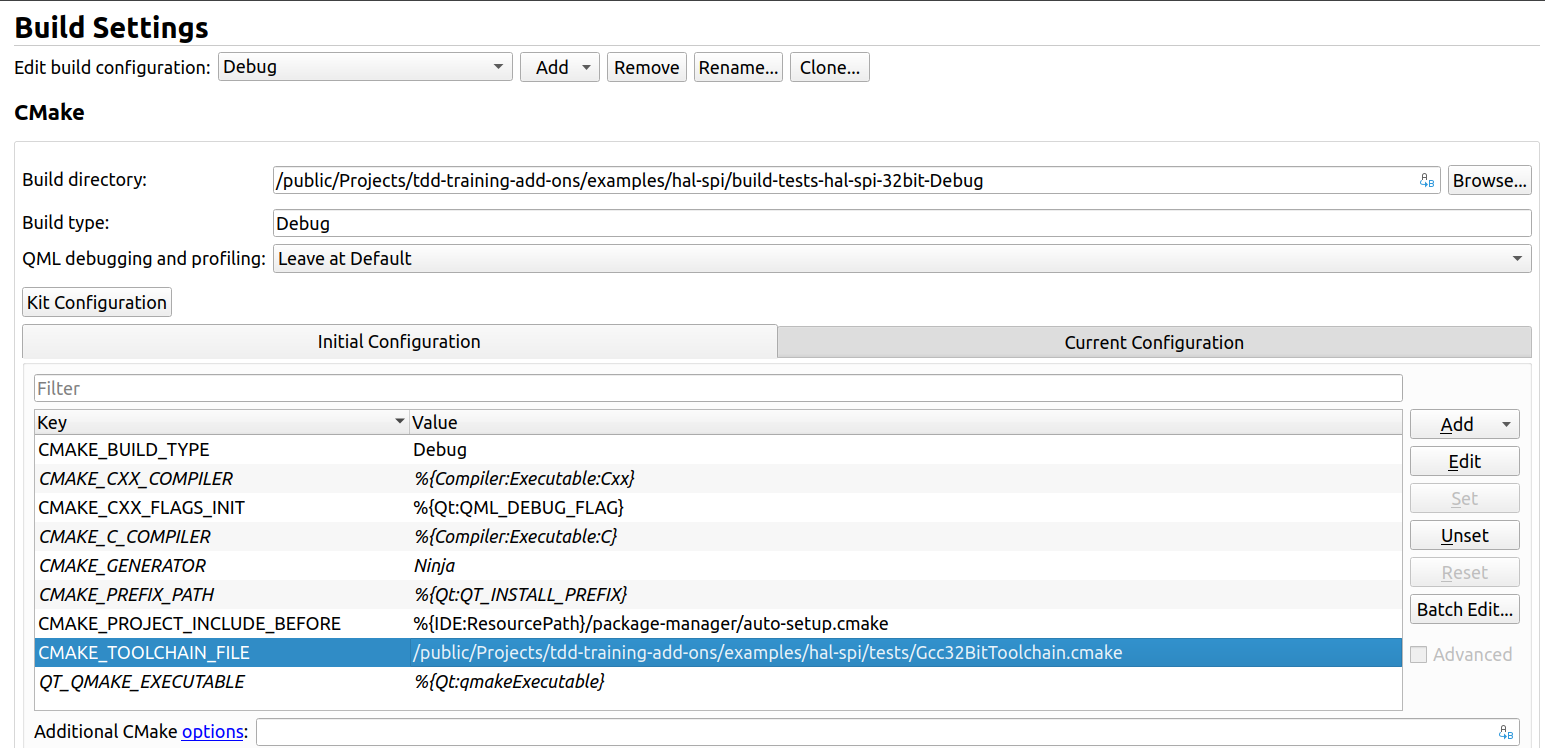The image size is (1545, 748).
Task: Unset the selected CMake variable
Action: pos(1464,535)
